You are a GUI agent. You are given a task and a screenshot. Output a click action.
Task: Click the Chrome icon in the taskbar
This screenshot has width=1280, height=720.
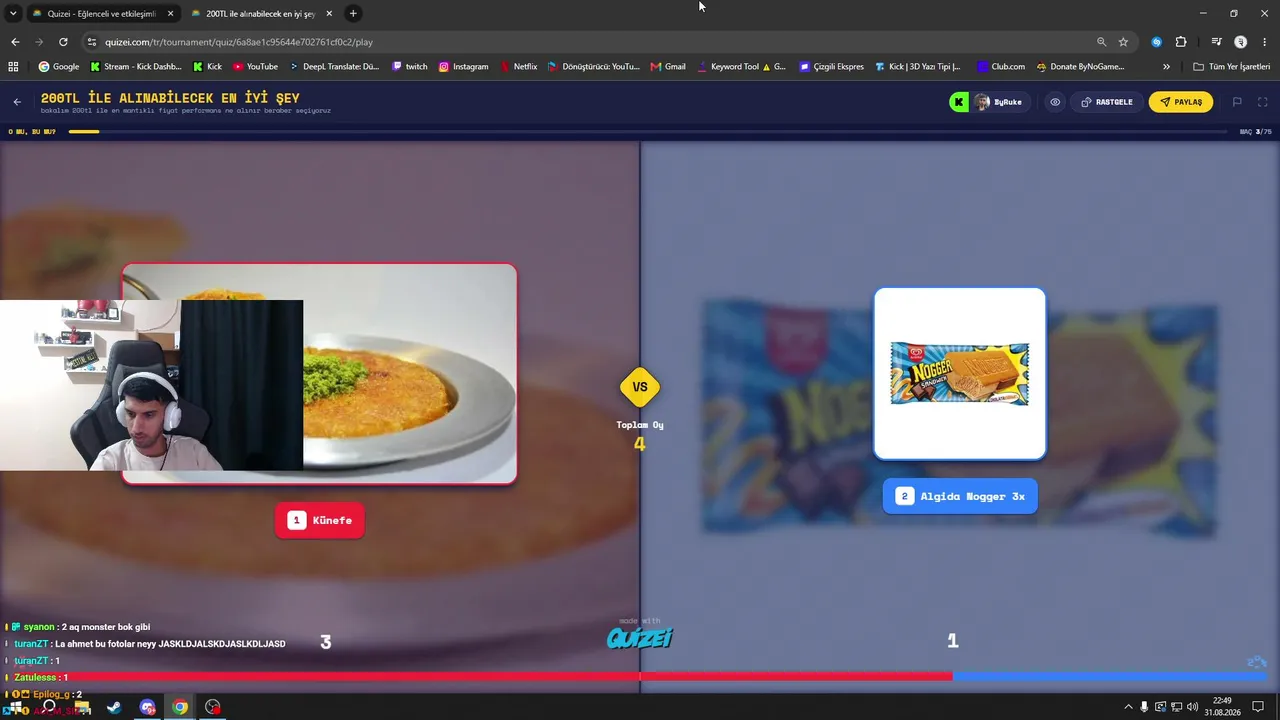[x=180, y=707]
